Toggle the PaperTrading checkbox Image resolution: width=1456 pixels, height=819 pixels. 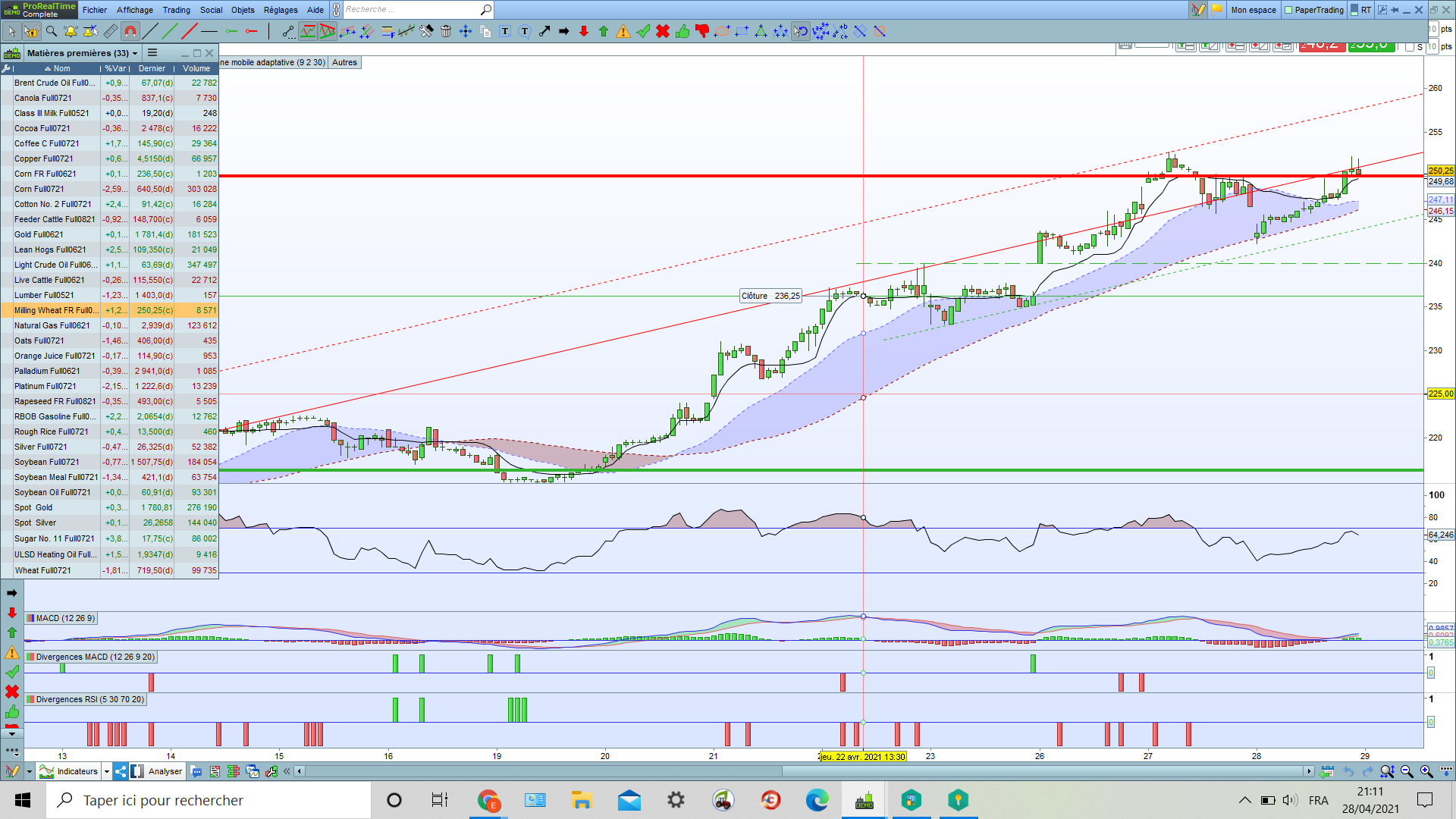[x=1288, y=10]
